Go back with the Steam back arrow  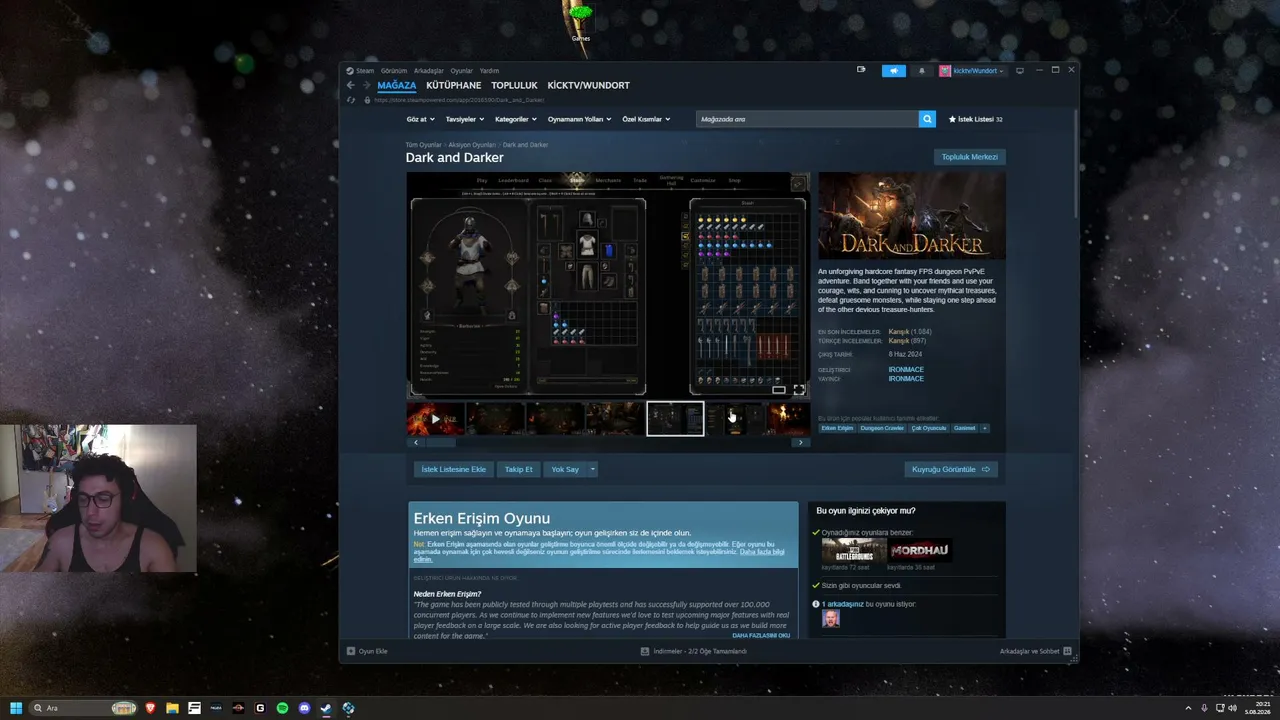pos(350,86)
